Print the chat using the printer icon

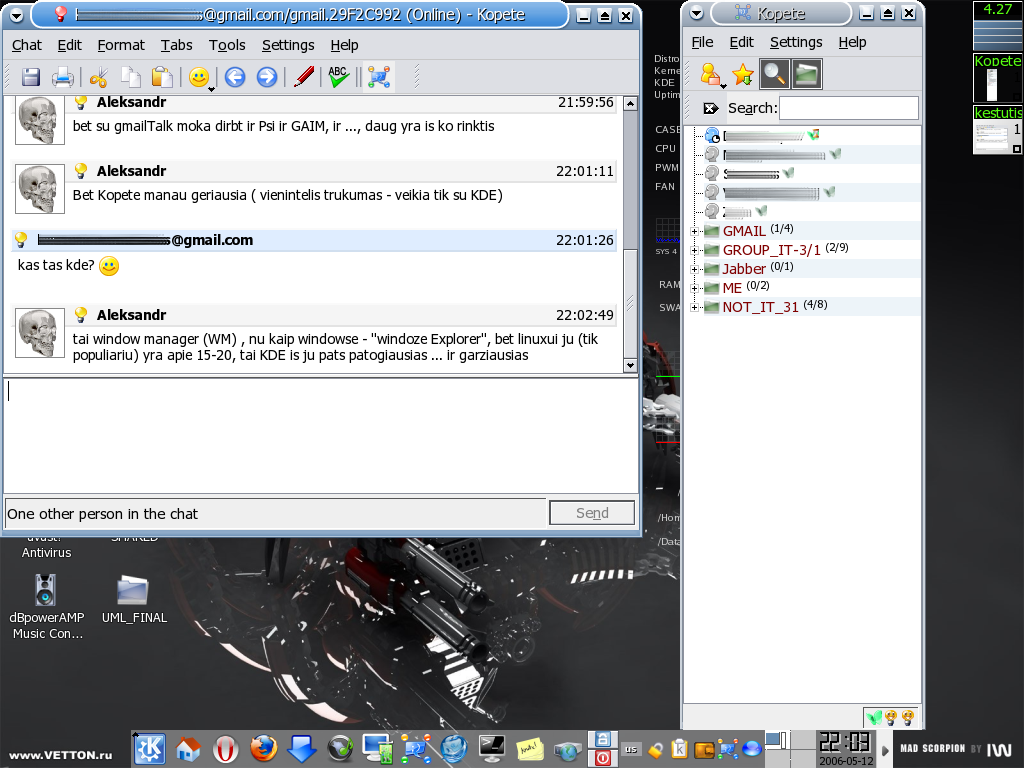[63, 77]
